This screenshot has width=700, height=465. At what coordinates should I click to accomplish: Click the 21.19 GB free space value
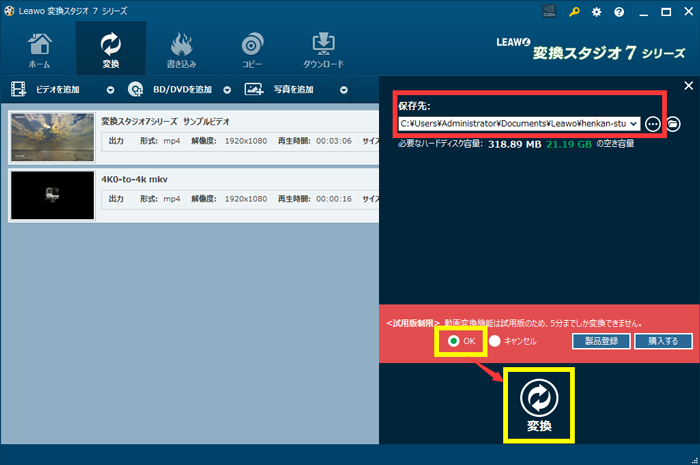click(569, 144)
